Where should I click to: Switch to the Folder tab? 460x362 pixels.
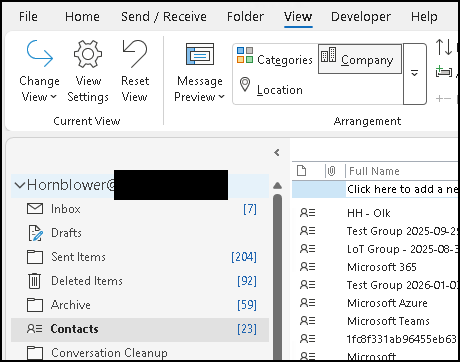tap(245, 16)
